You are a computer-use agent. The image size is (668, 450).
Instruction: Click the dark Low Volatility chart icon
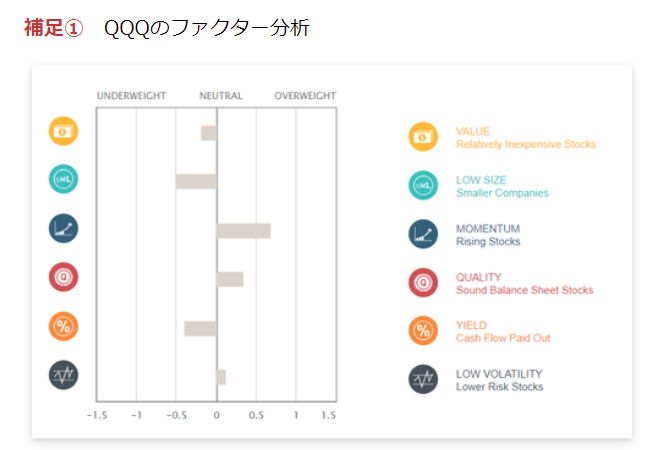click(x=63, y=375)
